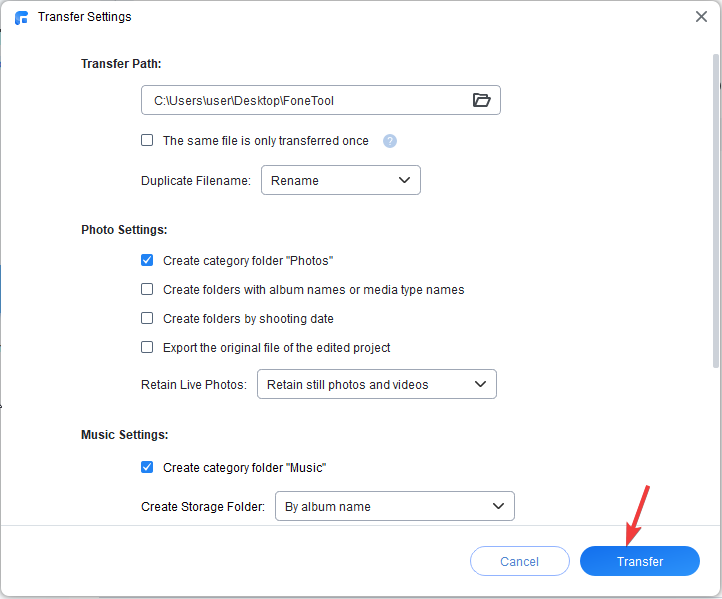
Task: Tick Create folders by shooting date
Action: click(147, 318)
